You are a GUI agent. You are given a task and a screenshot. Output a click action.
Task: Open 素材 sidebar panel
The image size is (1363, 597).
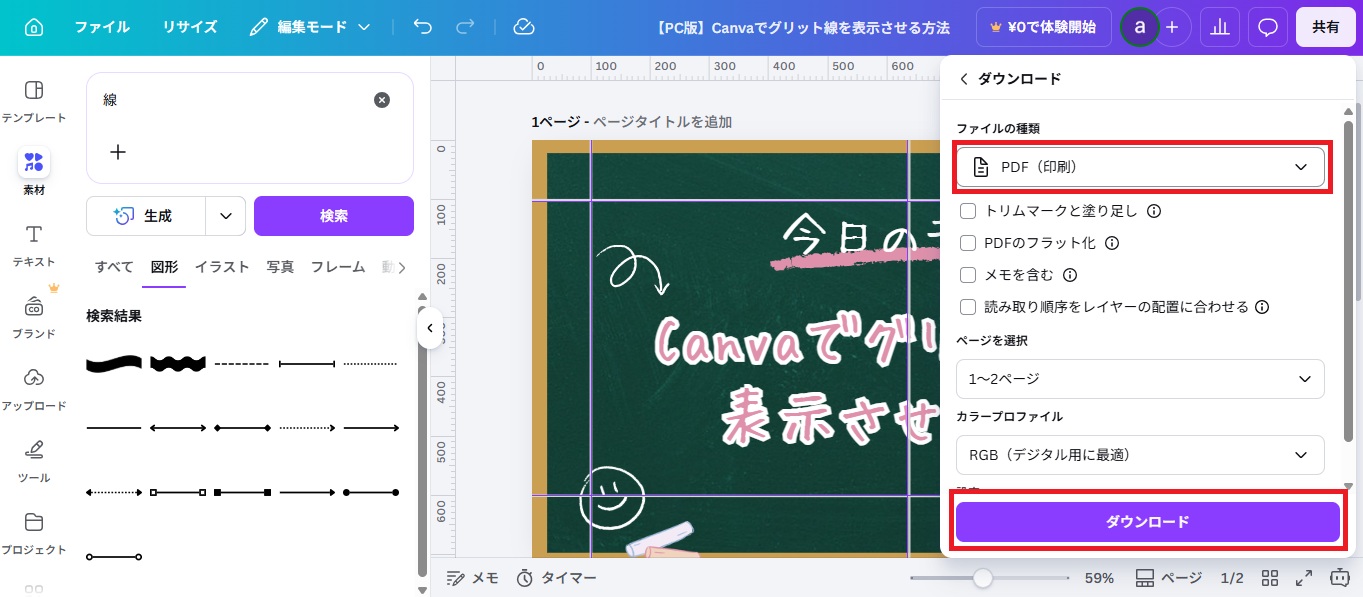click(x=34, y=172)
